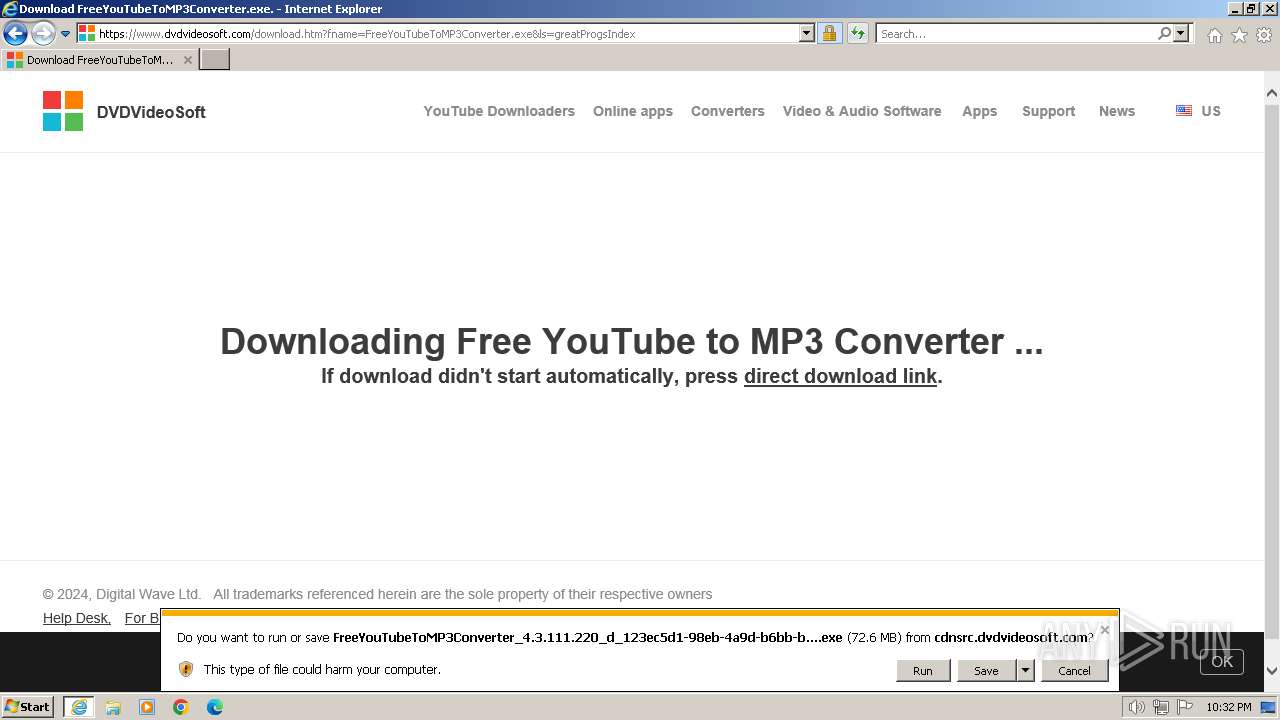Click the page scrollbar up arrow
The height and width of the screenshot is (720, 1280).
pyautogui.click(x=1272, y=94)
